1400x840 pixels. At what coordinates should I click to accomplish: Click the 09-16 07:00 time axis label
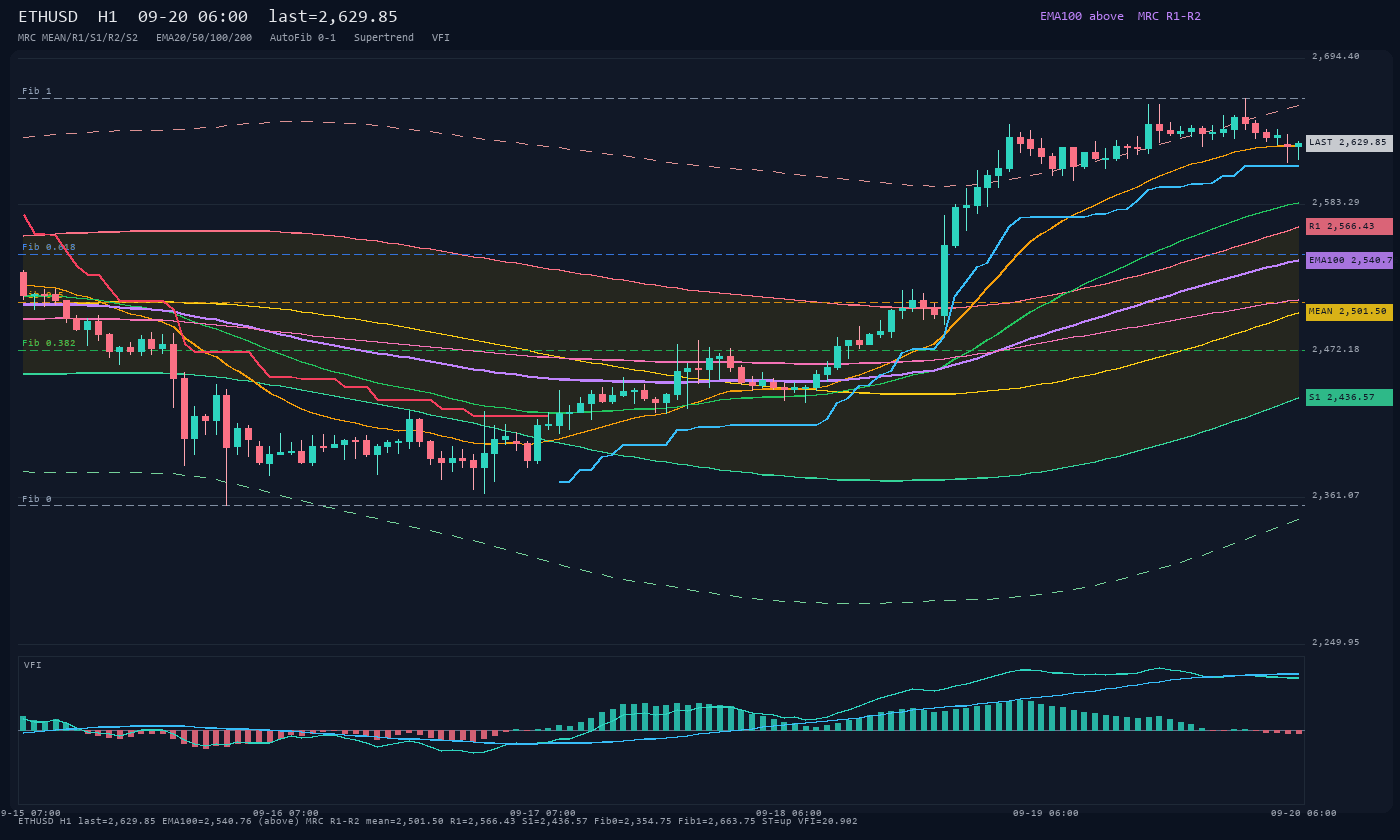[286, 813]
